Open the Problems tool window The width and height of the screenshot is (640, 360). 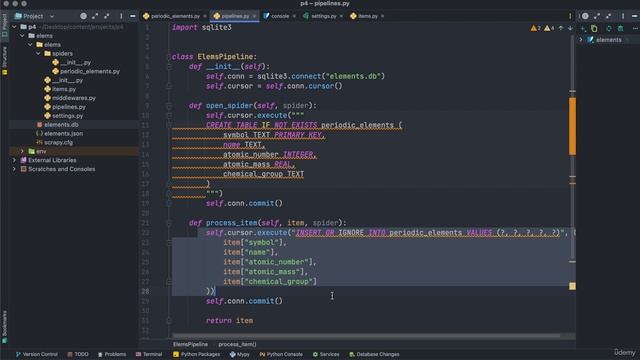tap(112, 354)
